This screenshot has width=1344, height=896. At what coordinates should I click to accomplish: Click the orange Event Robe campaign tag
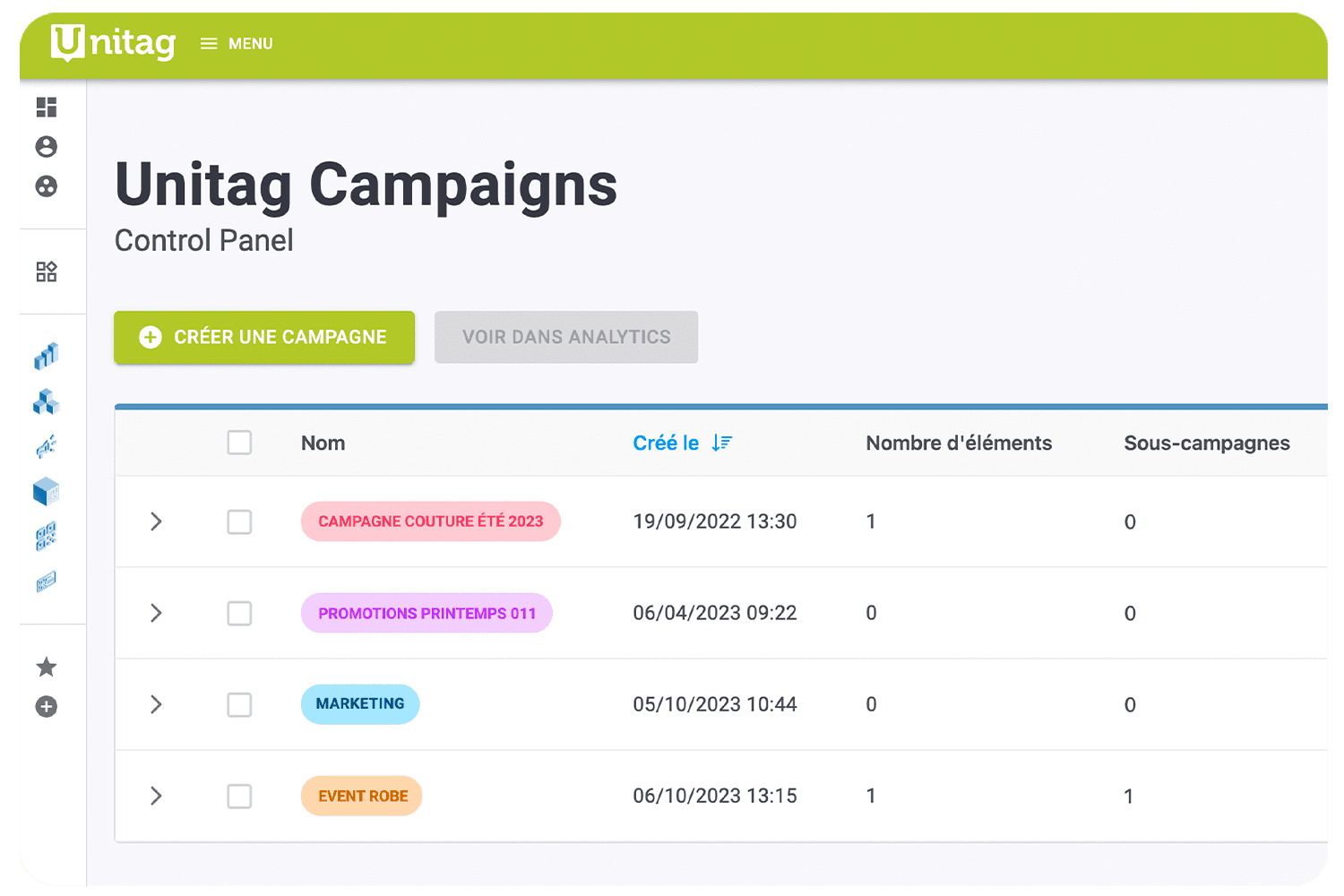[x=362, y=796]
